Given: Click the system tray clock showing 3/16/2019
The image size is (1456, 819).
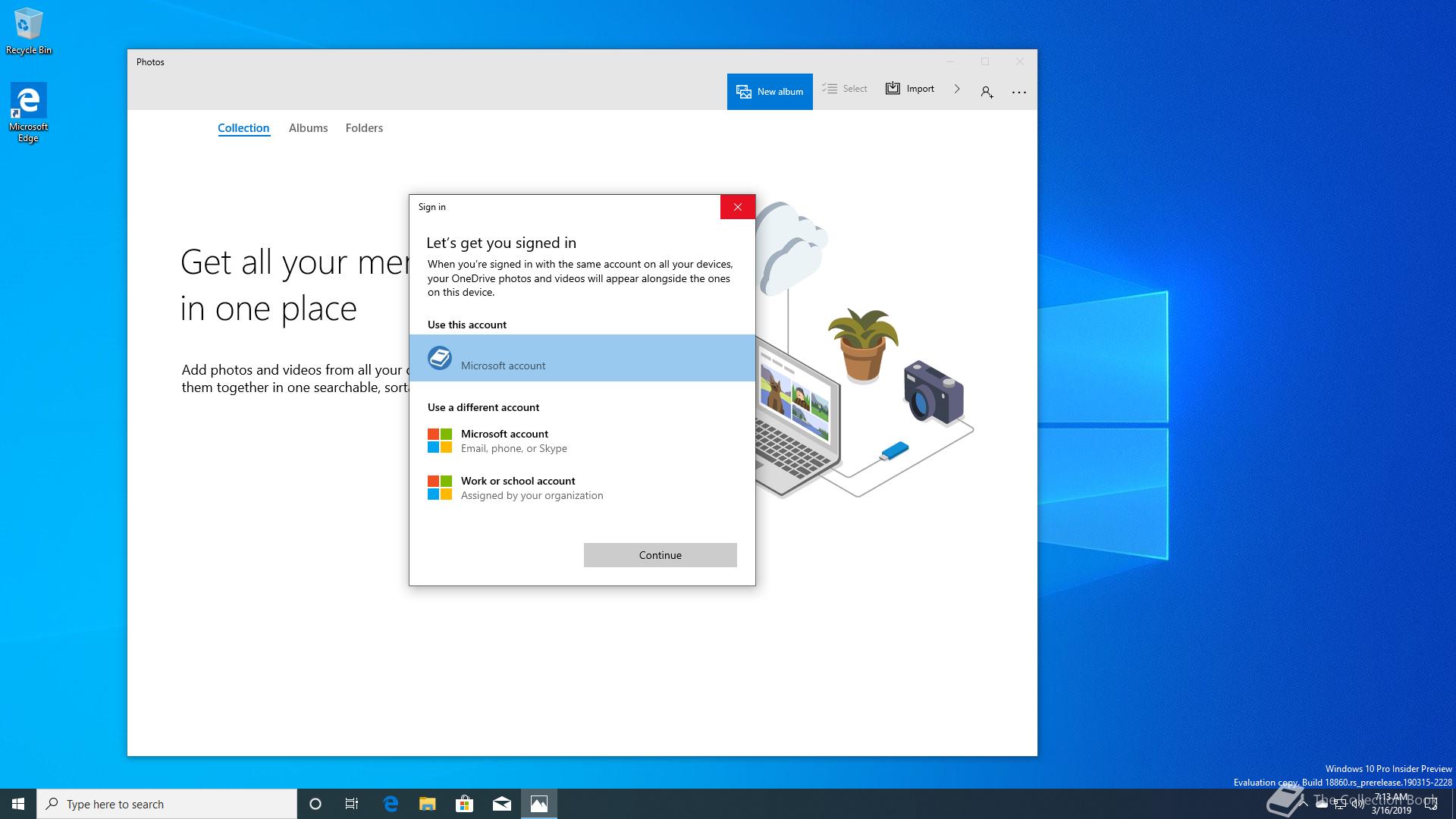Looking at the screenshot, I should tap(1391, 804).
